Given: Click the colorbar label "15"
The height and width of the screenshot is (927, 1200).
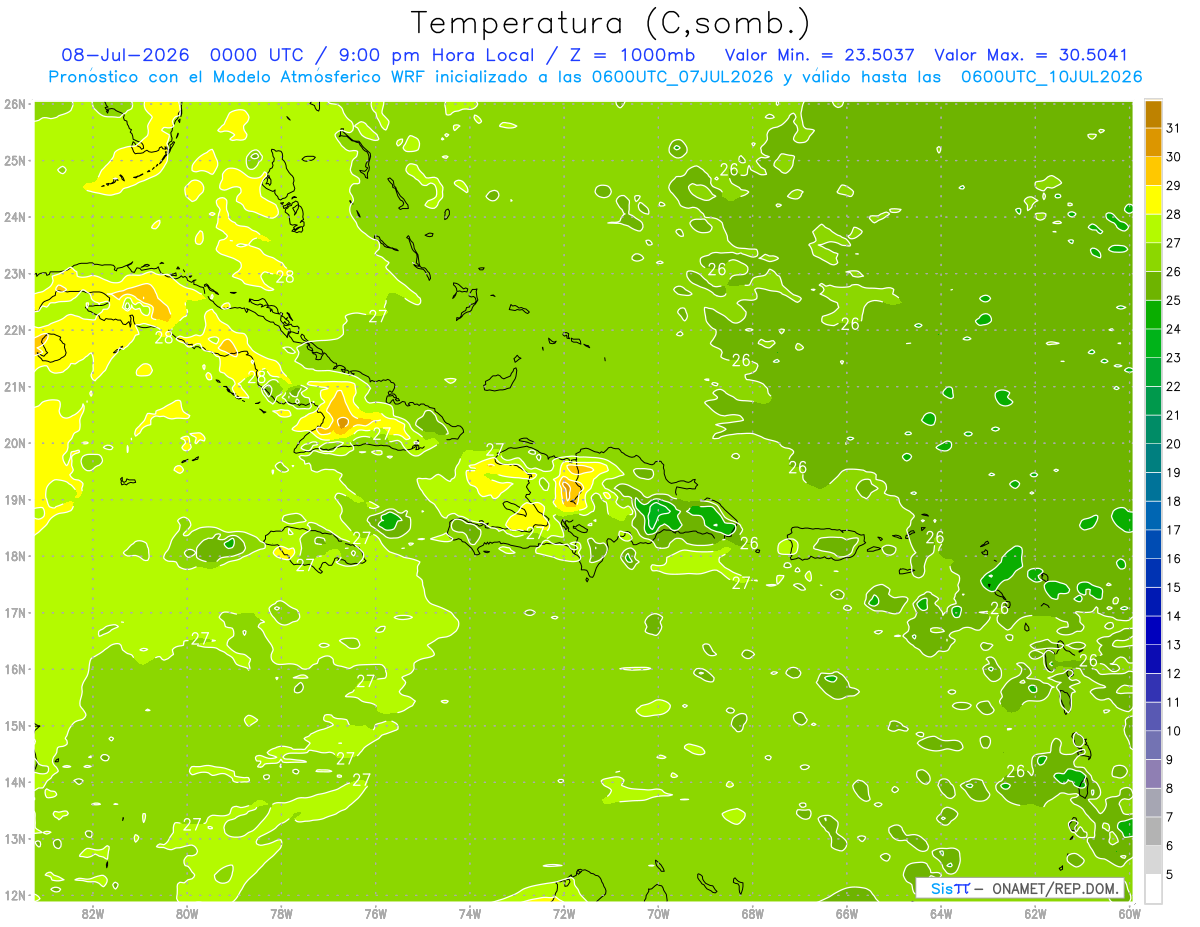Looking at the screenshot, I should 1174,587.
